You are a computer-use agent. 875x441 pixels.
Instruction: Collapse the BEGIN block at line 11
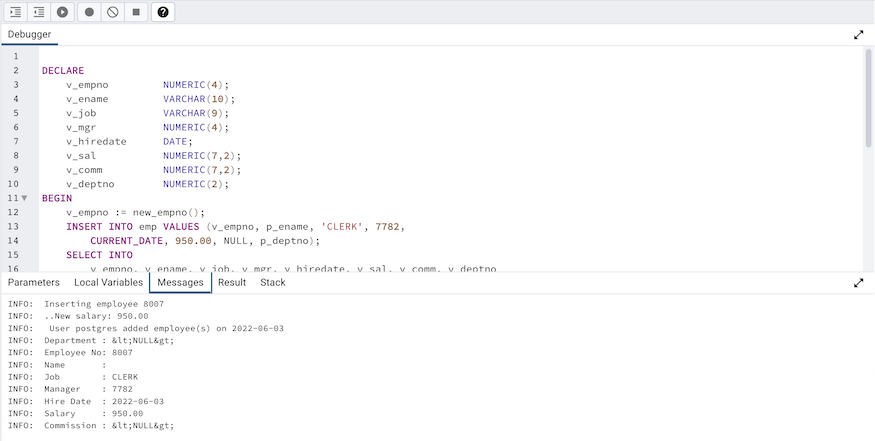coord(25,198)
